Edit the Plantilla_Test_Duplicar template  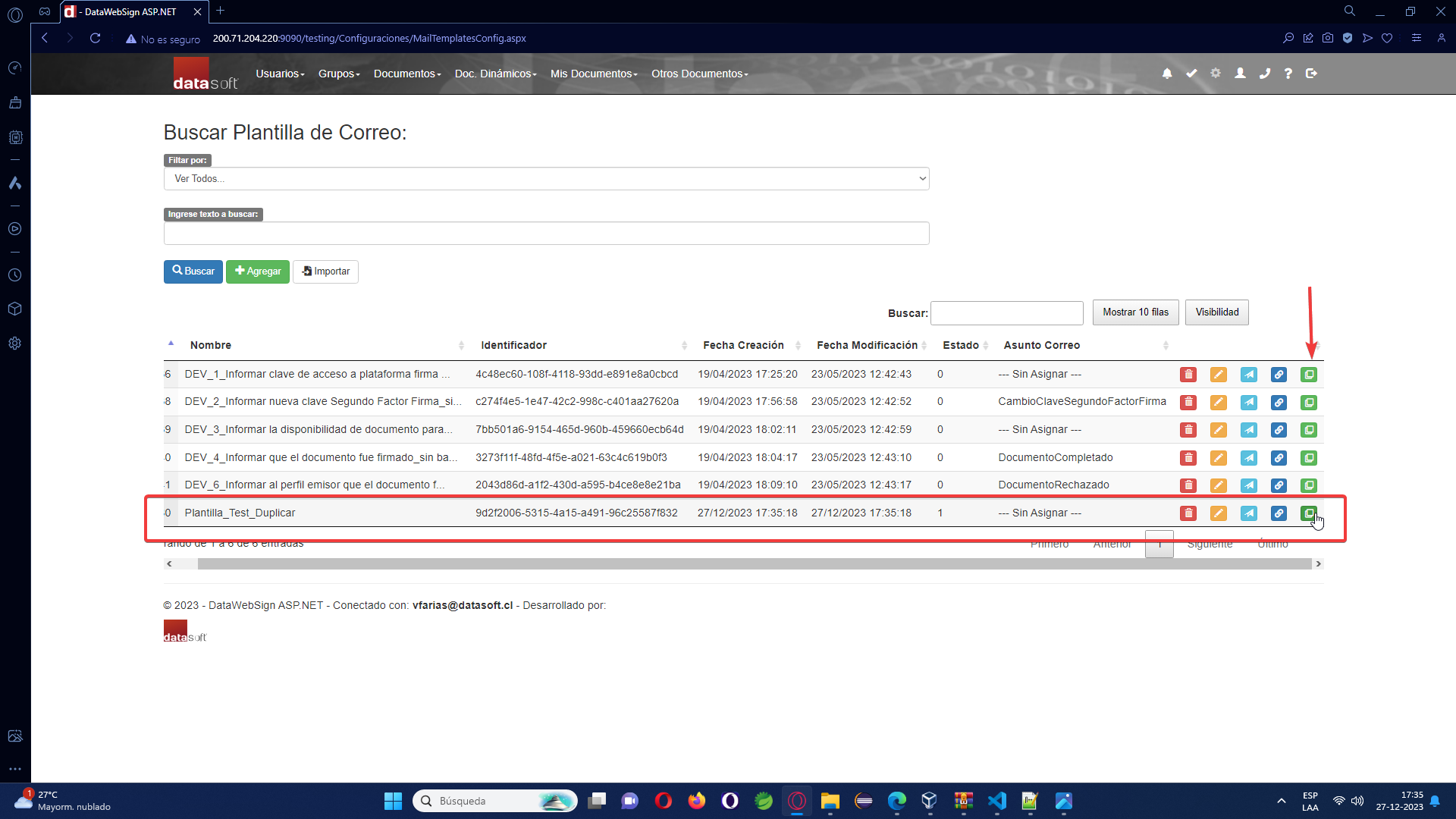pos(1219,513)
